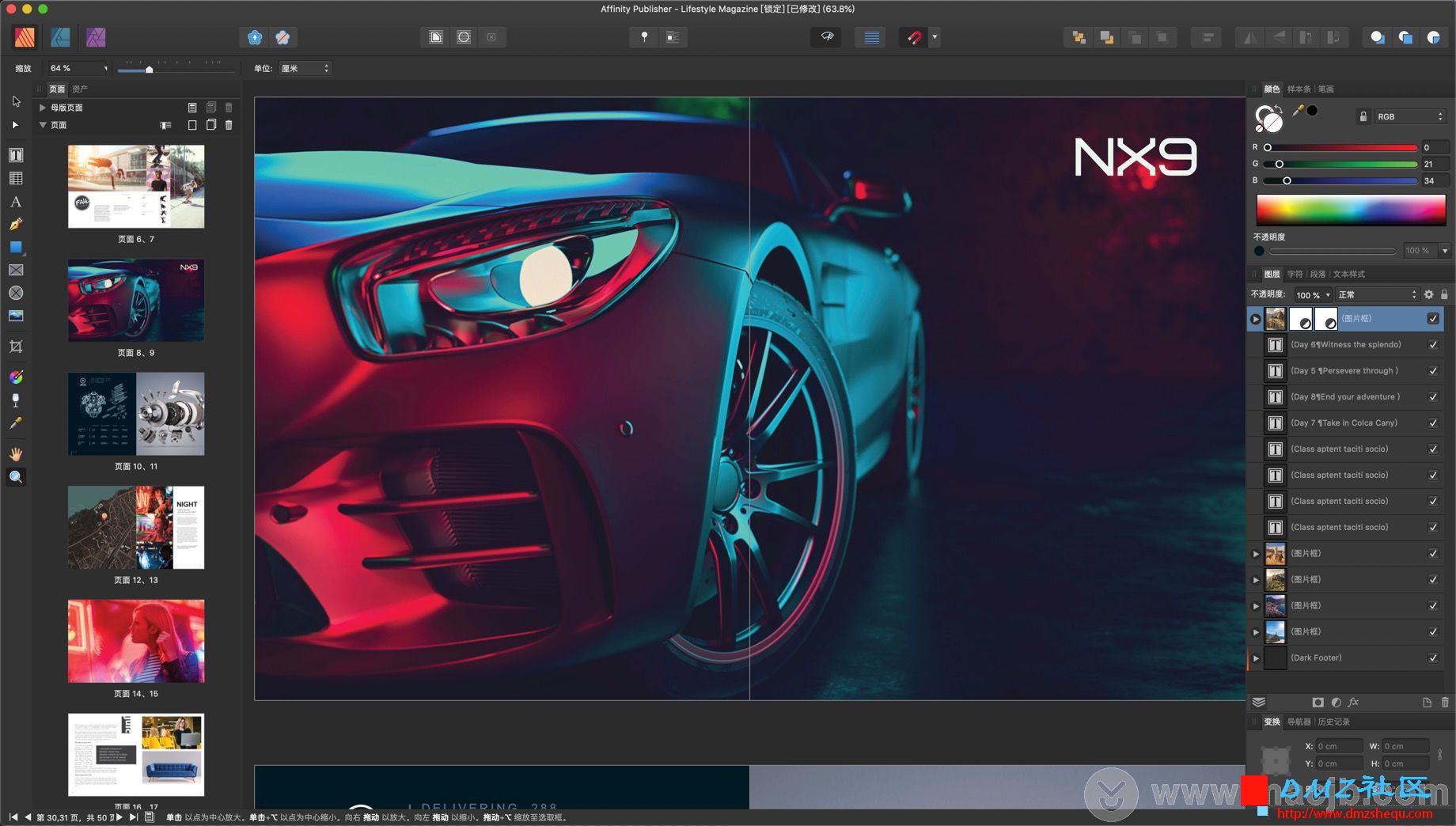Toggle snapping magnet icon
The image size is (1456, 826).
[914, 37]
